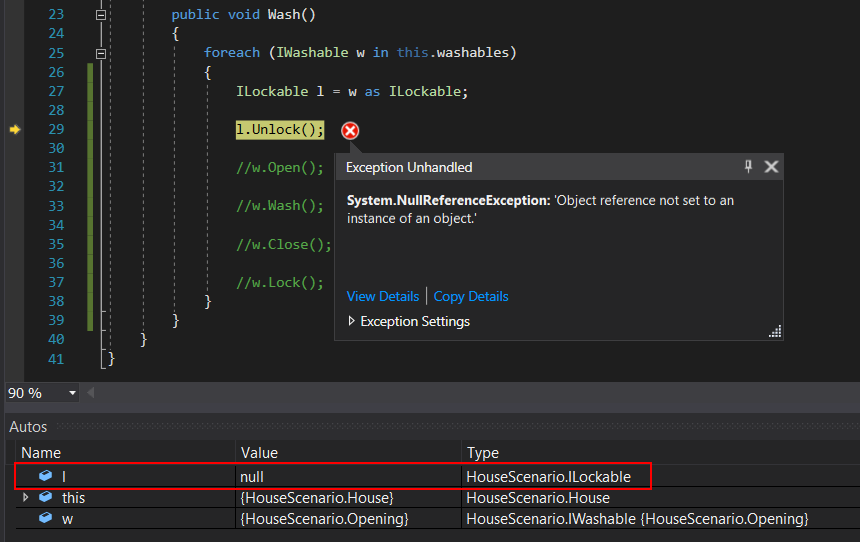Expand the Exception Settings section
The height and width of the screenshot is (542, 860).
352,321
